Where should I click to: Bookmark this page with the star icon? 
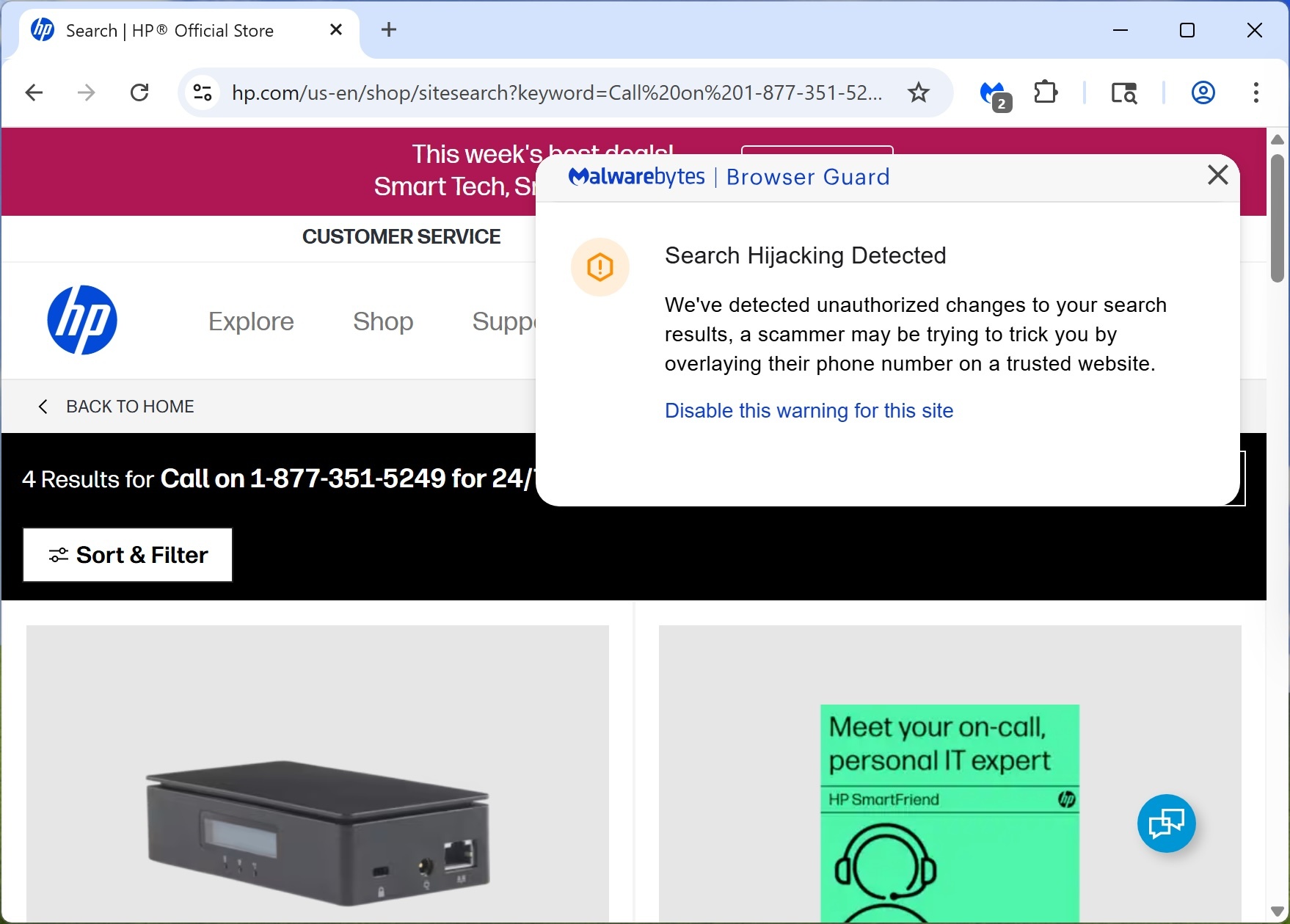(x=918, y=92)
